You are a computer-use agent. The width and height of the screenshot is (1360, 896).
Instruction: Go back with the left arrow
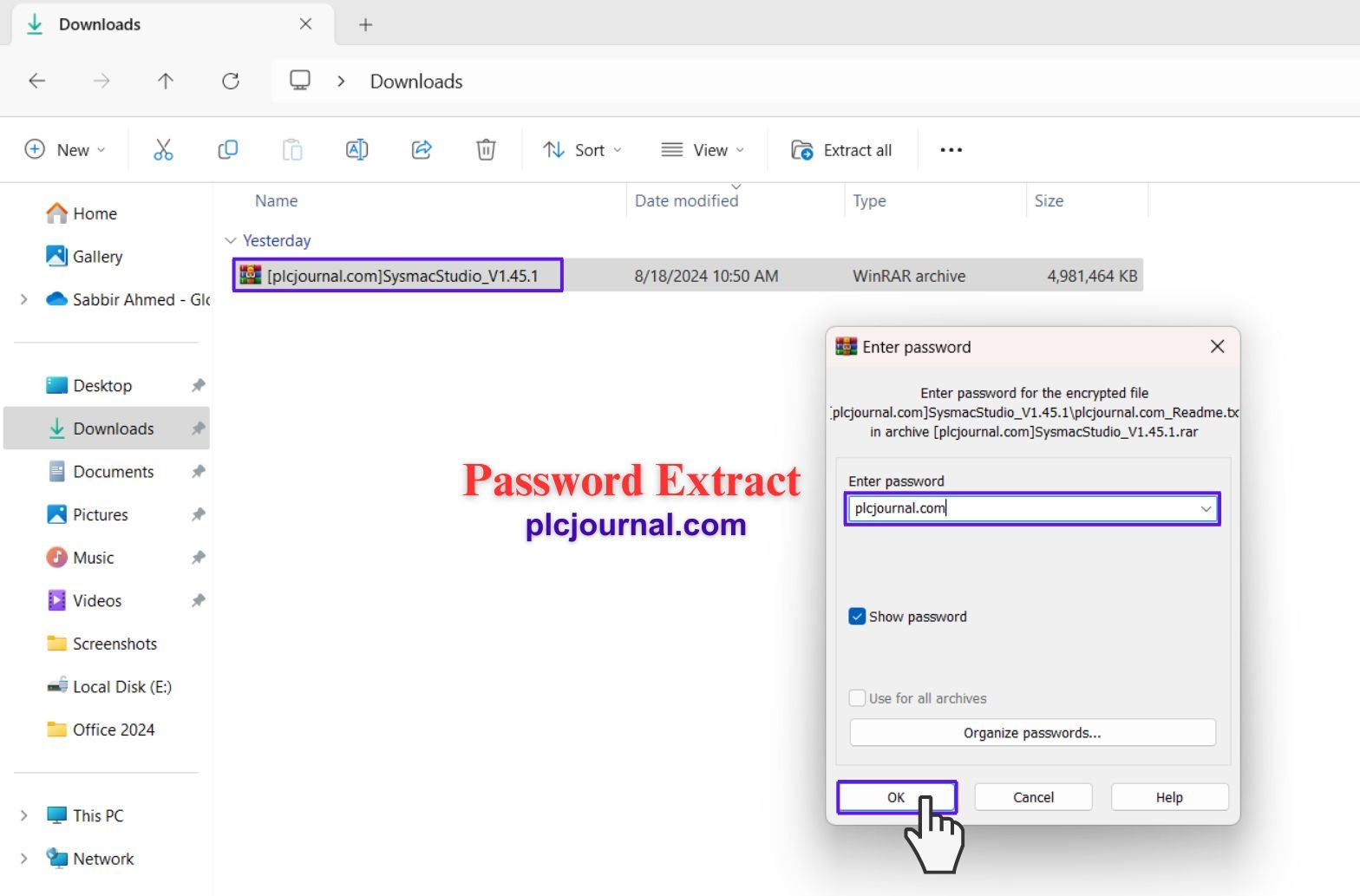(x=36, y=81)
